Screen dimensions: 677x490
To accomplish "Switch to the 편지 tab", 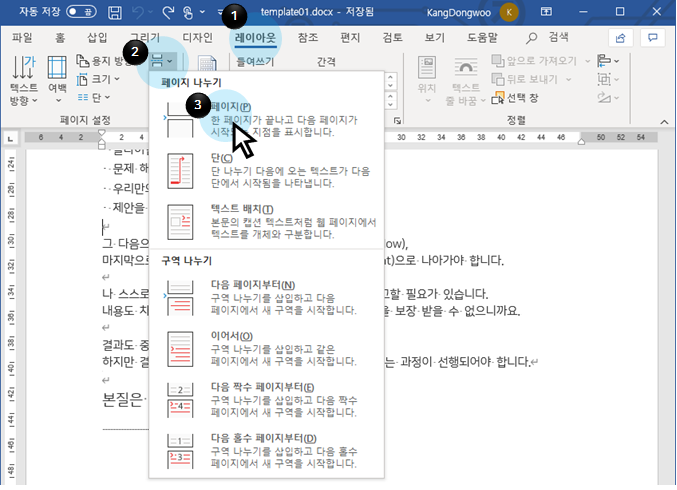I will (350, 38).
